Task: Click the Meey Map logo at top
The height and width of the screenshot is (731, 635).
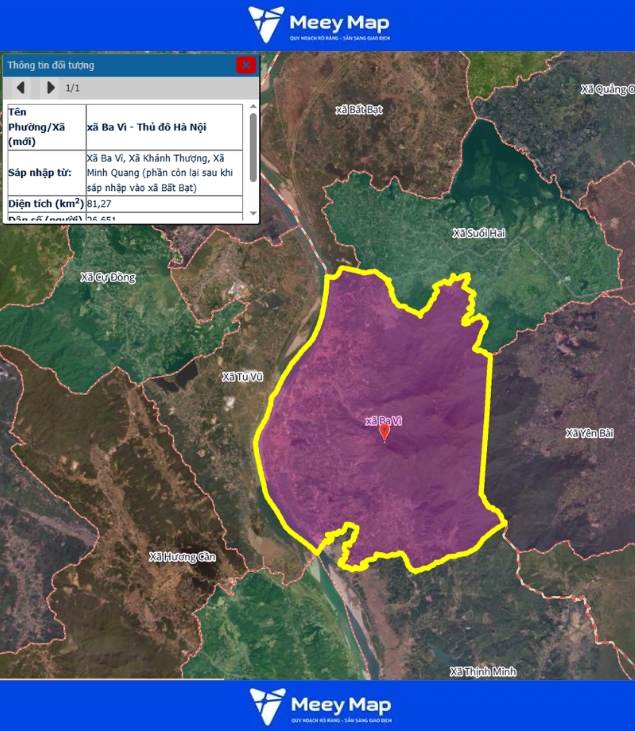Action: pyautogui.click(x=319, y=24)
